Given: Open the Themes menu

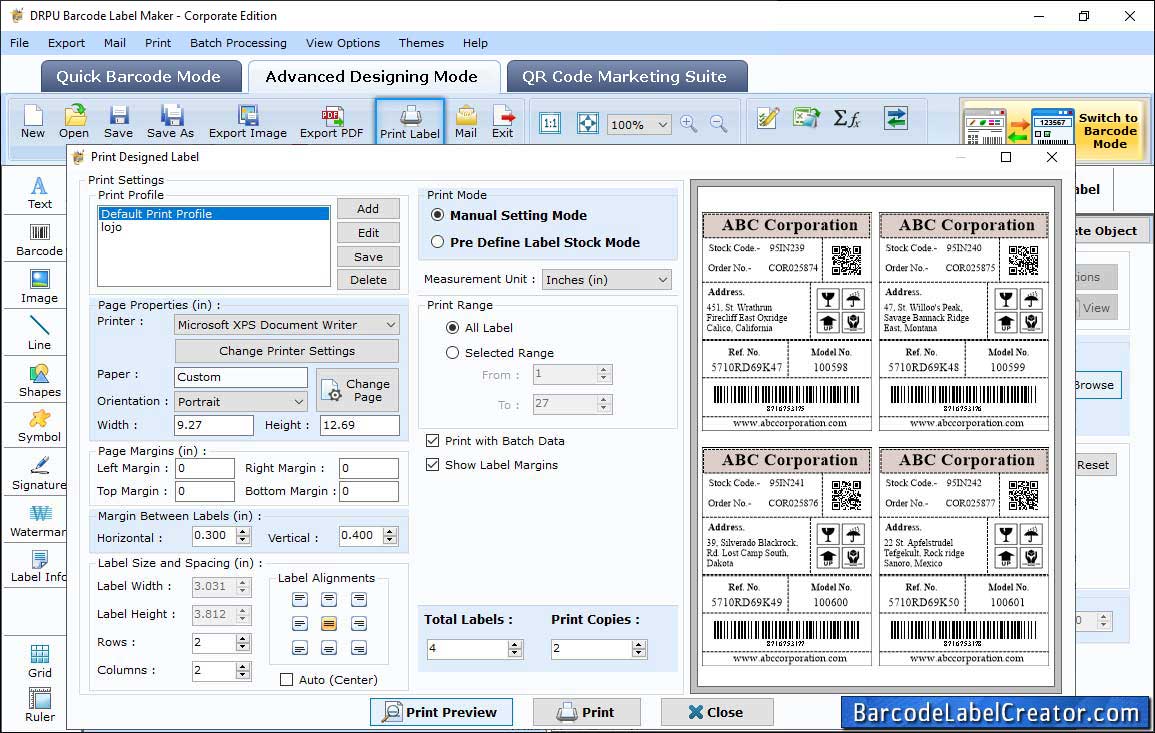Looking at the screenshot, I should pyautogui.click(x=421, y=43).
